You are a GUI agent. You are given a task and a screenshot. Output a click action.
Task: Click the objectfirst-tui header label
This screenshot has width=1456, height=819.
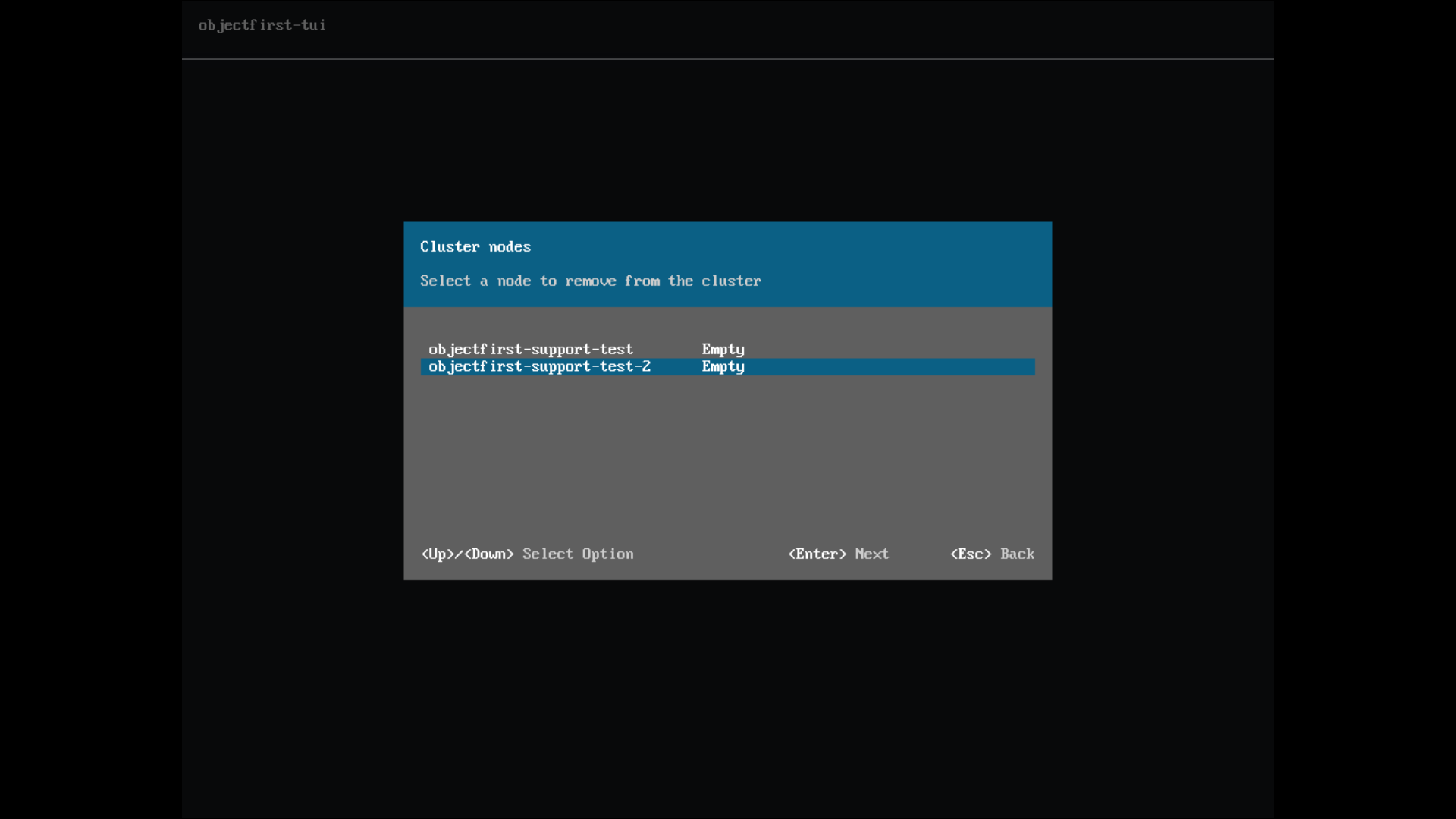(262, 25)
